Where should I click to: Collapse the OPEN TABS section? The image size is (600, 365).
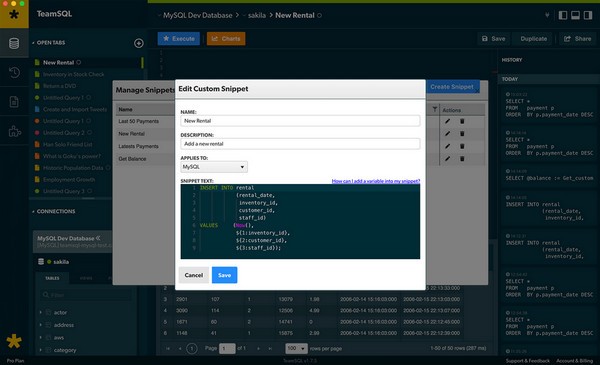click(x=33, y=43)
